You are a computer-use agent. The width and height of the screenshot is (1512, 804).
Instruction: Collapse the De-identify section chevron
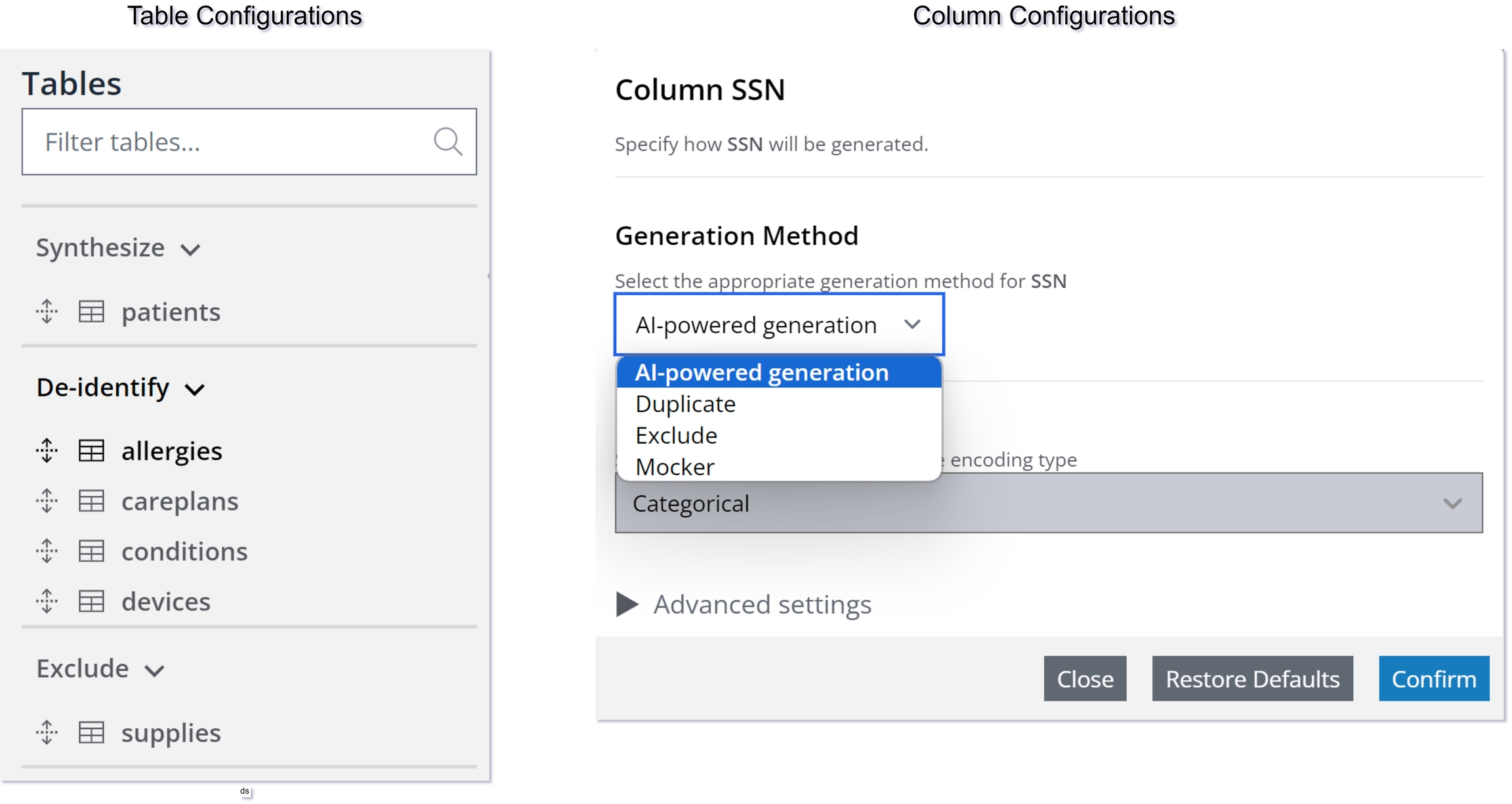[x=195, y=389]
